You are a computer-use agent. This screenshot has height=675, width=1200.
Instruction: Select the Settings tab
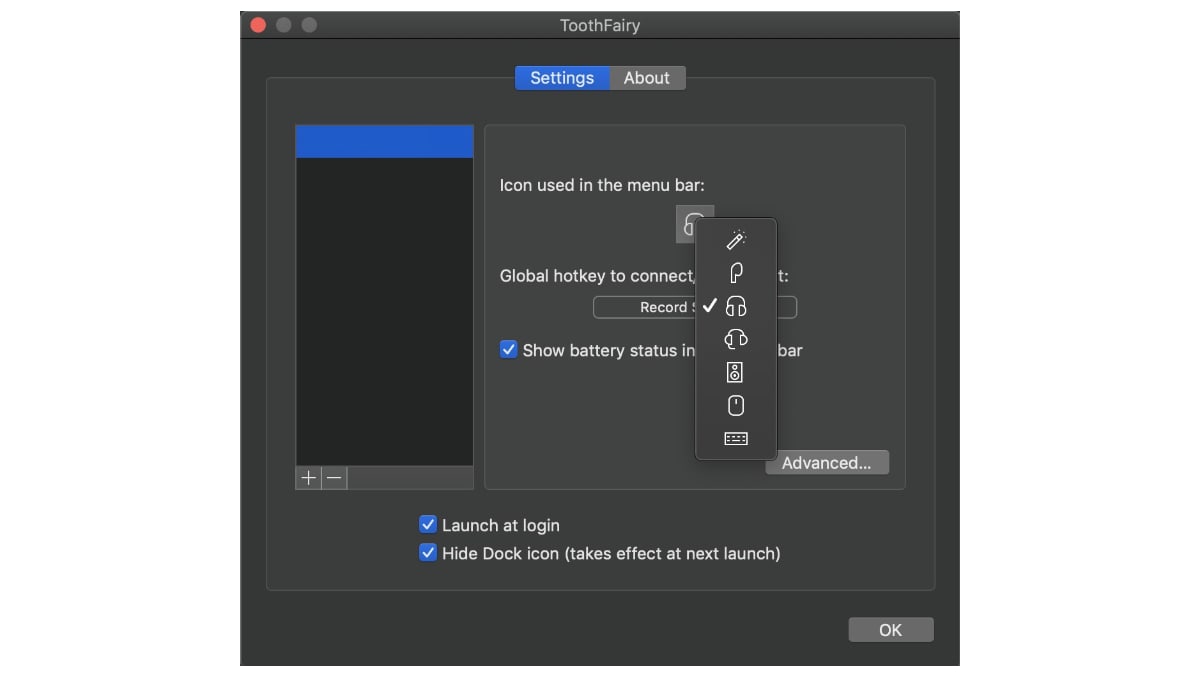coord(562,78)
